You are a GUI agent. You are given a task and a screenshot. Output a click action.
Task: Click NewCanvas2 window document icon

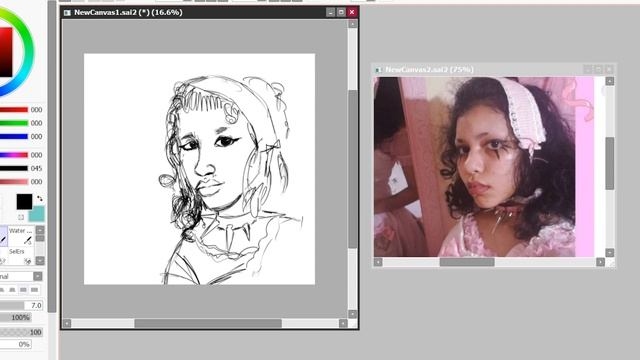click(x=378, y=70)
